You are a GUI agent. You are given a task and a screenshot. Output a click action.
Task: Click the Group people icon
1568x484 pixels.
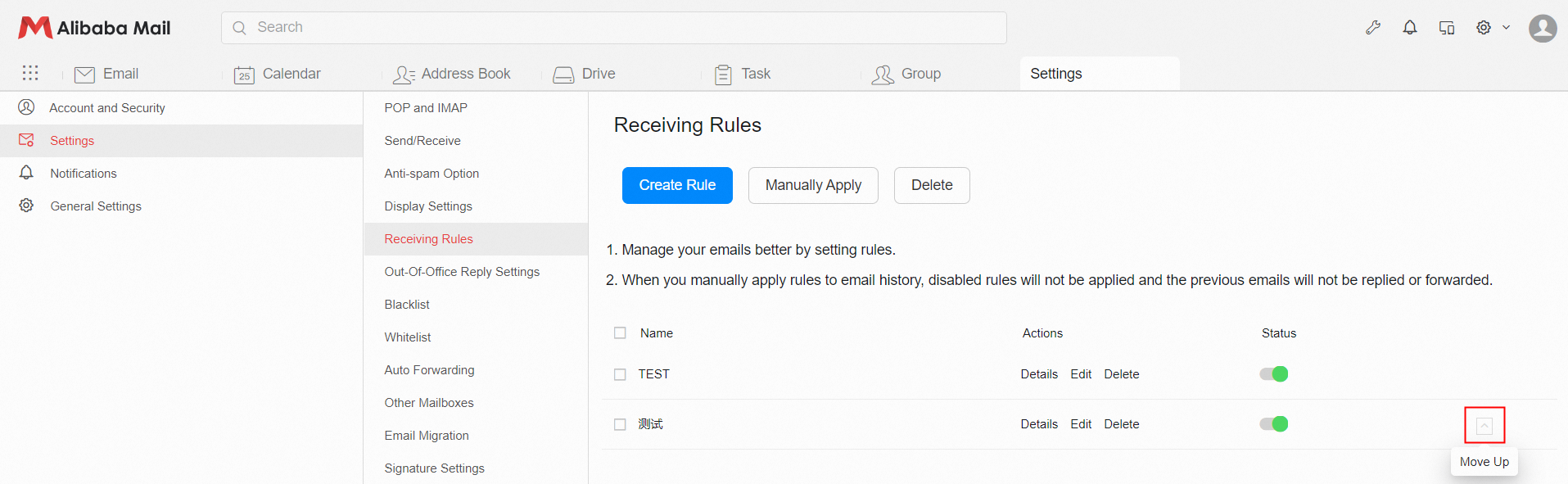pyautogui.click(x=883, y=75)
